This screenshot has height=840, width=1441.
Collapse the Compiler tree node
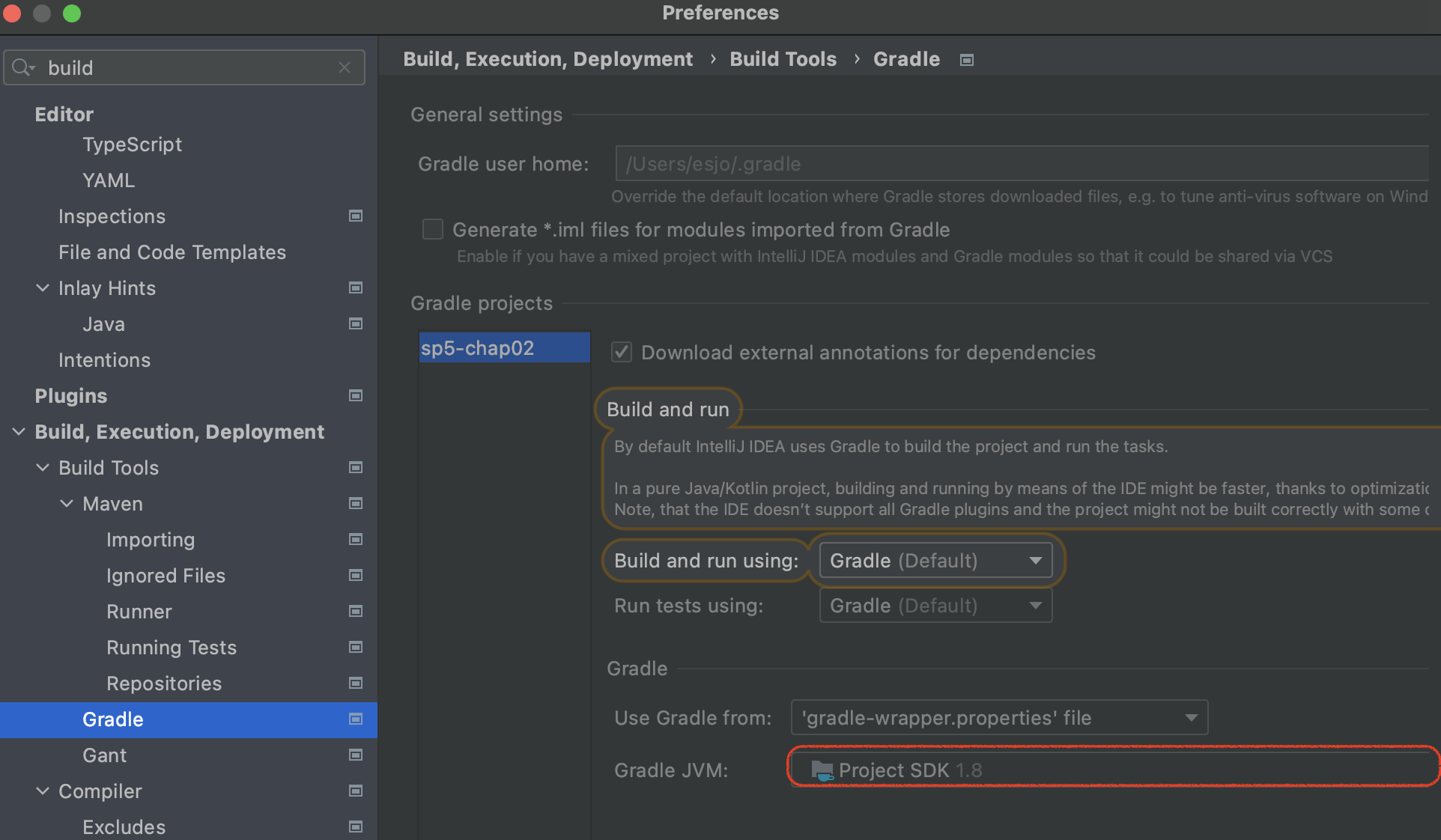click(x=43, y=791)
